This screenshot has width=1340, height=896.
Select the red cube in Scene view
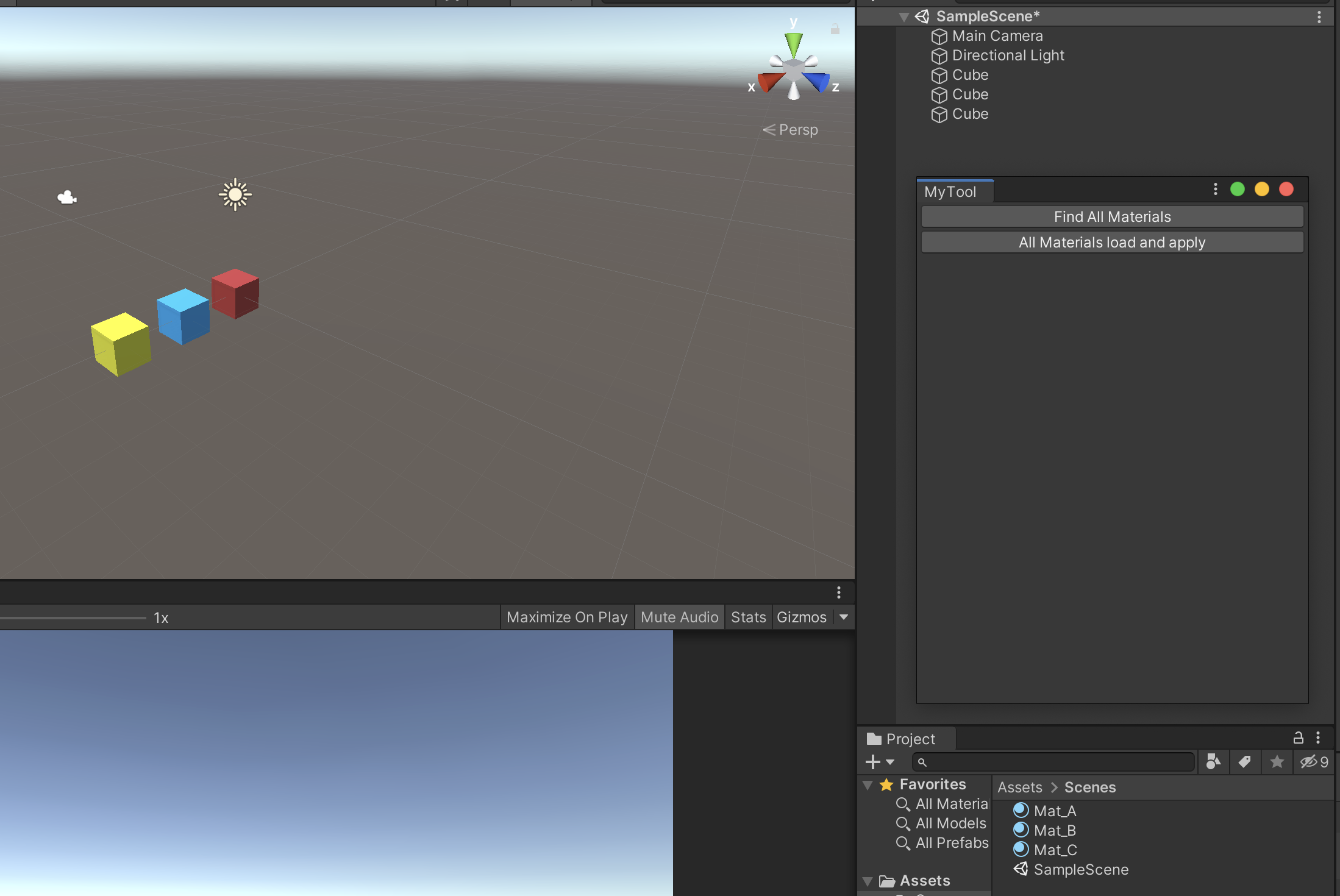(x=235, y=293)
